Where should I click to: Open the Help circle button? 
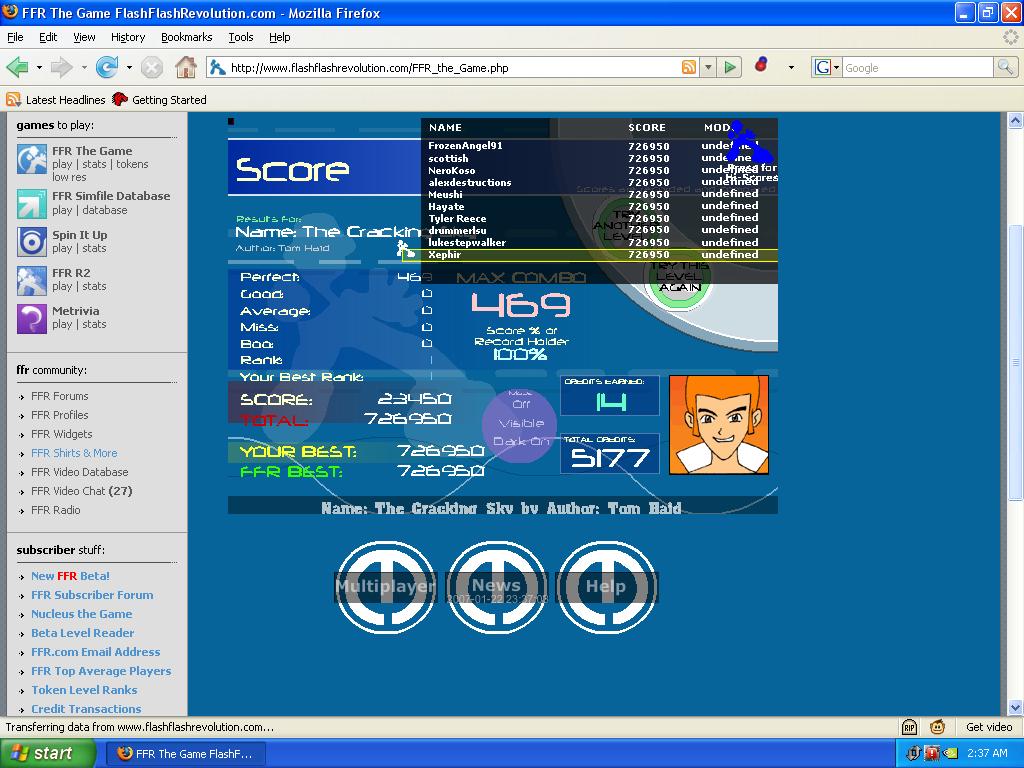click(606, 587)
